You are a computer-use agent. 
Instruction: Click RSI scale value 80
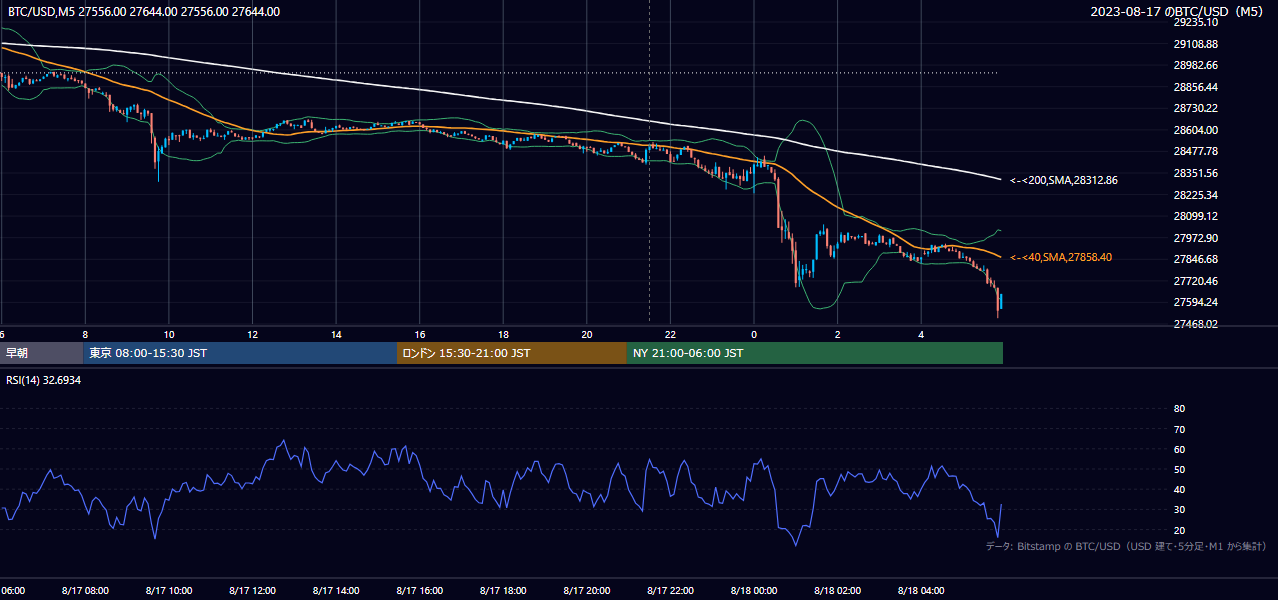click(x=1179, y=409)
